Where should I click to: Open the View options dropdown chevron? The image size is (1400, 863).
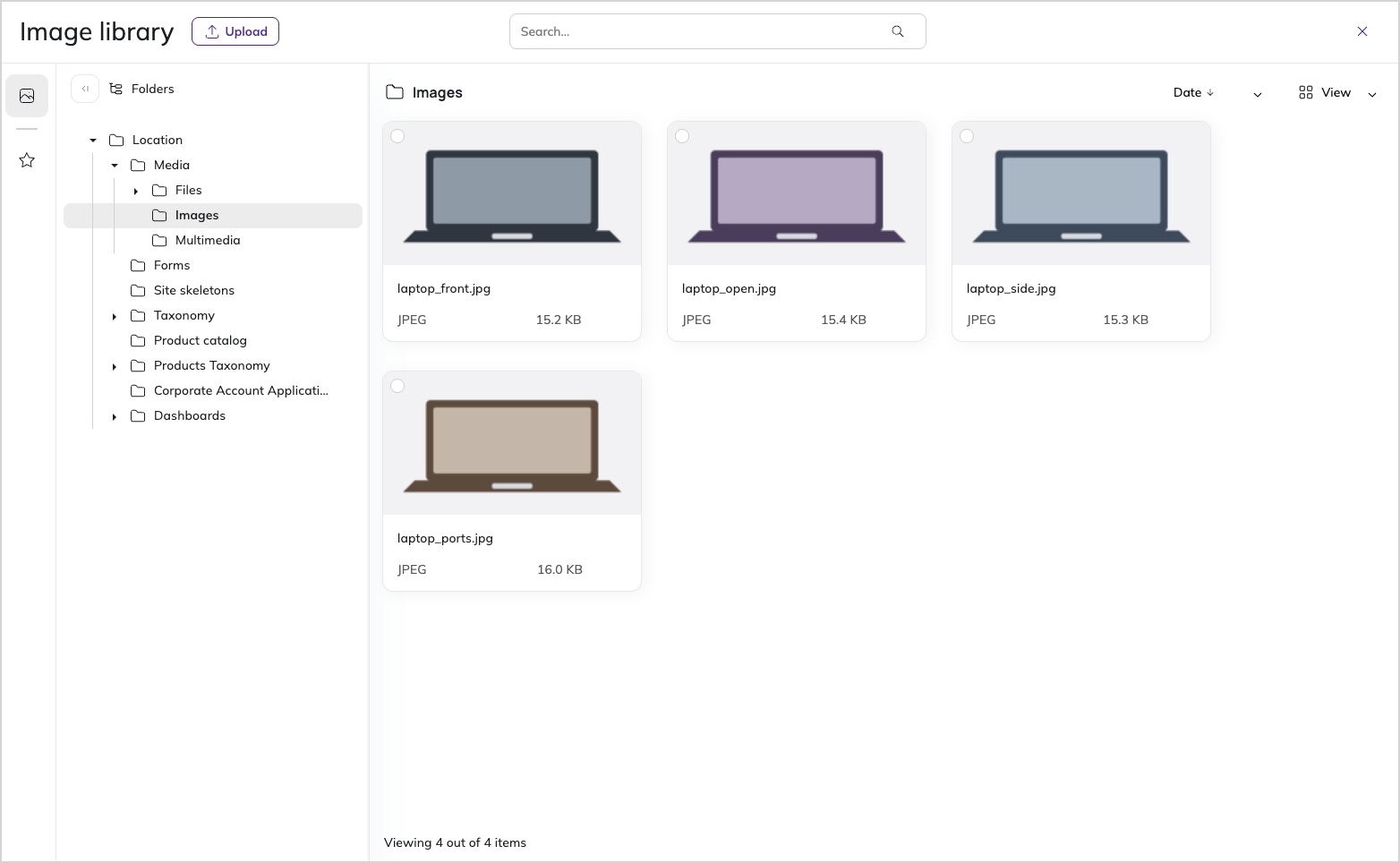pos(1372,94)
